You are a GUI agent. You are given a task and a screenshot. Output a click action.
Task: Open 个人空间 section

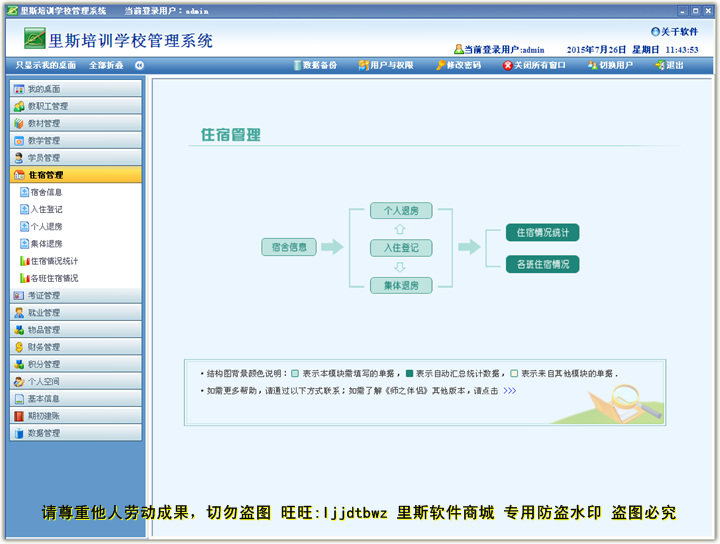click(76, 381)
